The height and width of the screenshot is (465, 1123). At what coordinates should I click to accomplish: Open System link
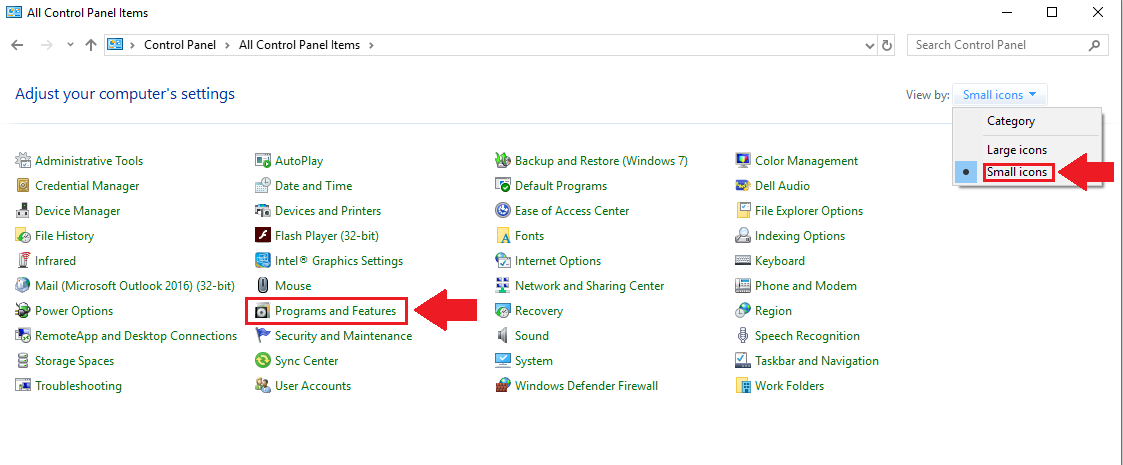click(534, 361)
